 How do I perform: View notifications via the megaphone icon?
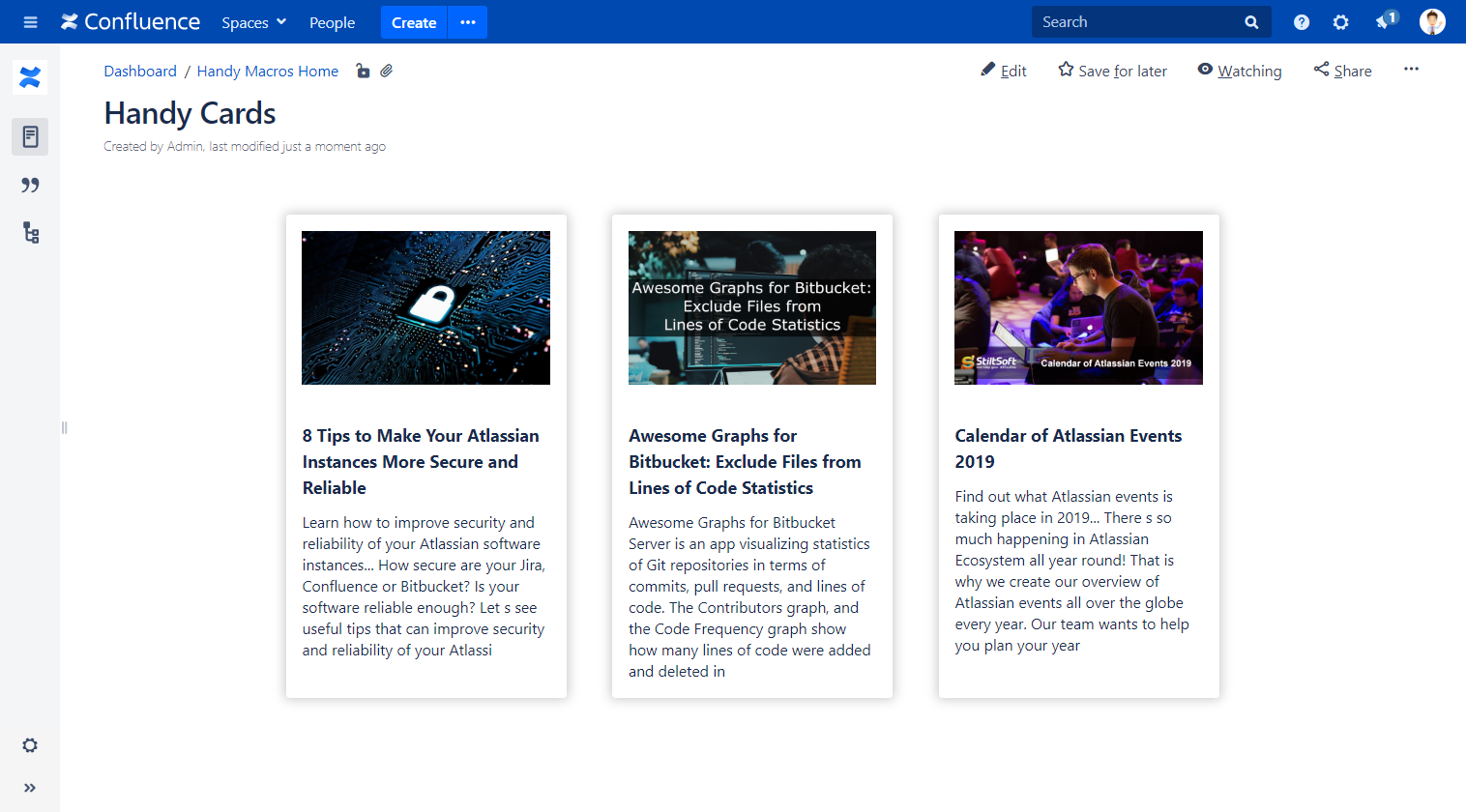tap(1382, 21)
